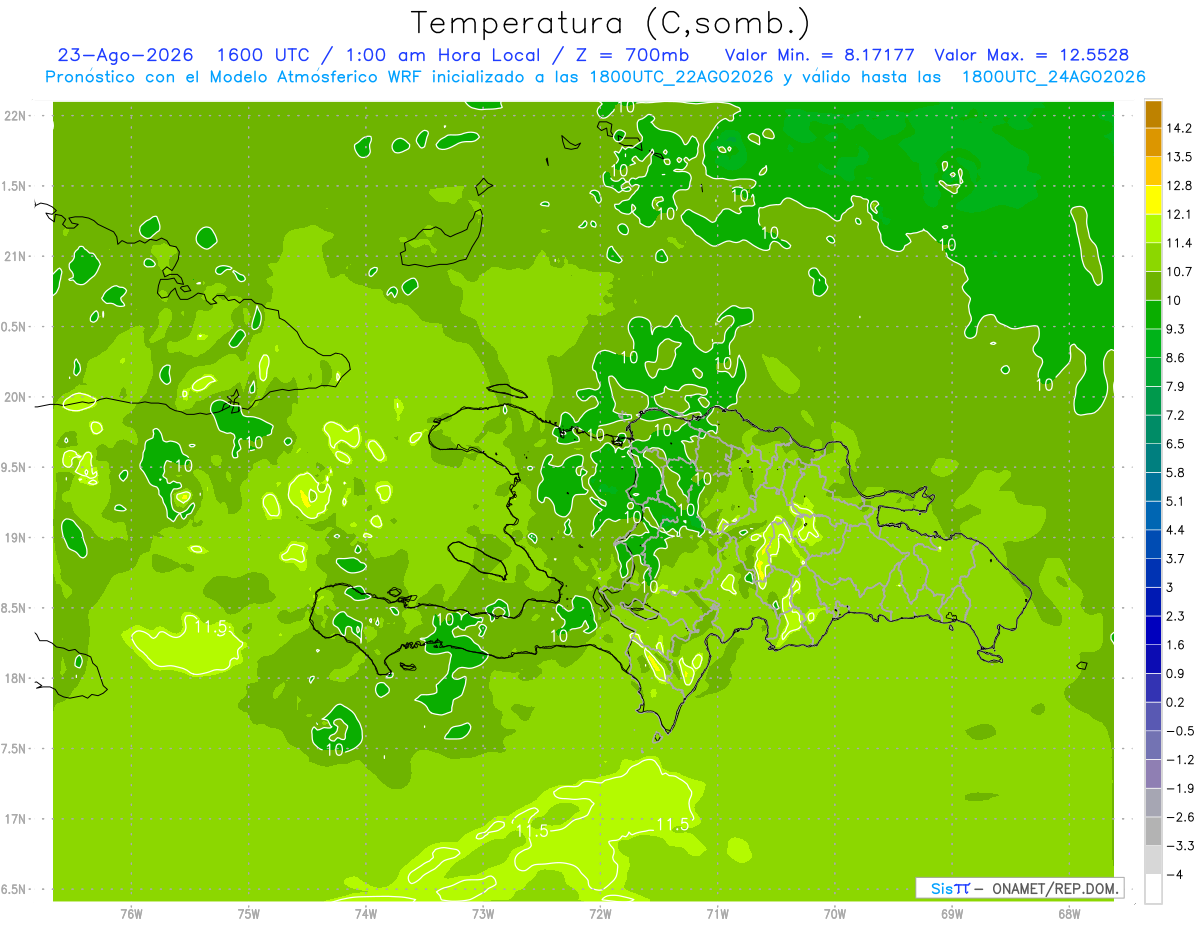Click the "74W" longitude axis label
This screenshot has height=927, width=1200.
coord(366,913)
